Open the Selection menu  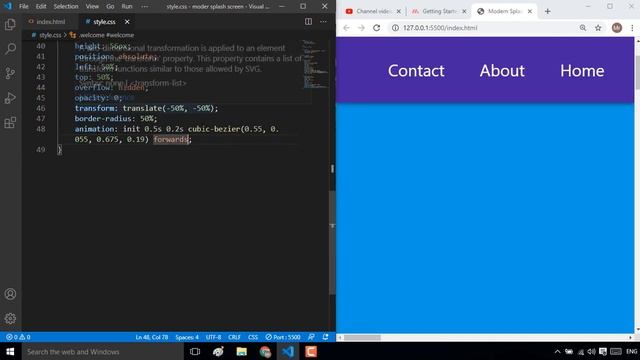pos(66,7)
